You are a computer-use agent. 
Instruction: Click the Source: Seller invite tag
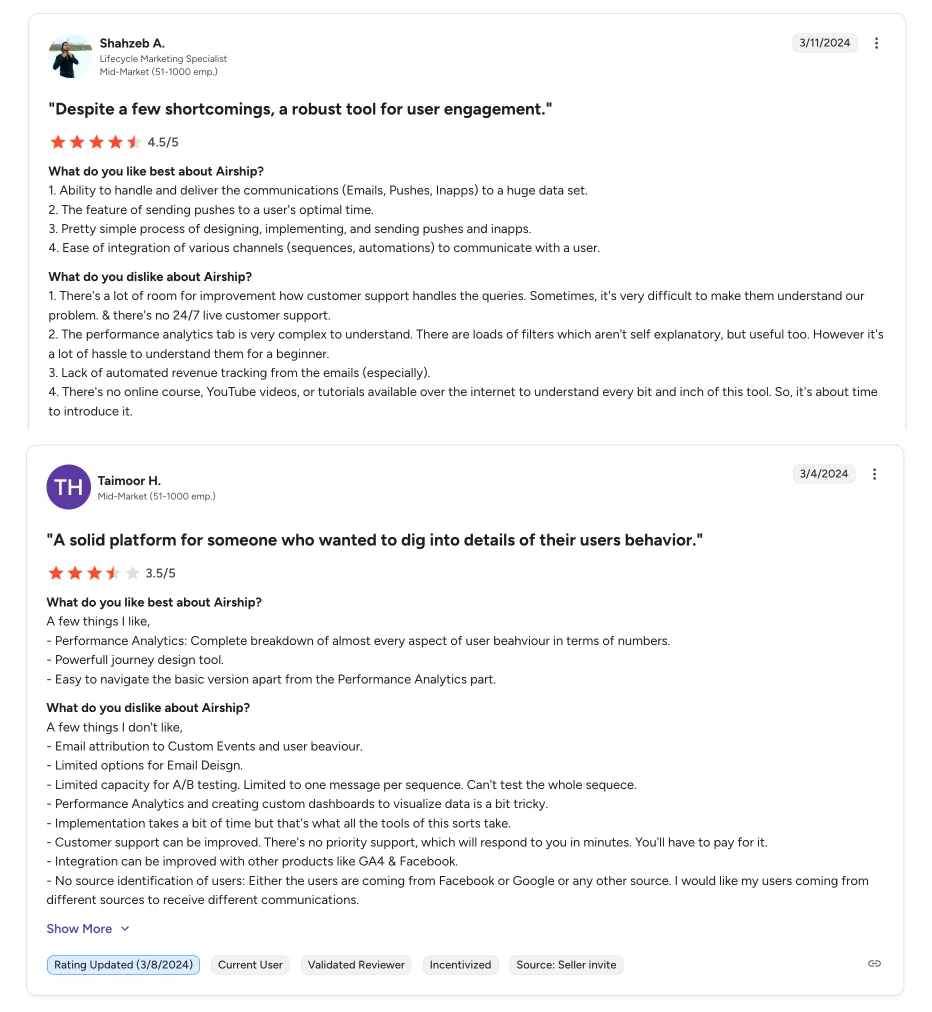(566, 964)
